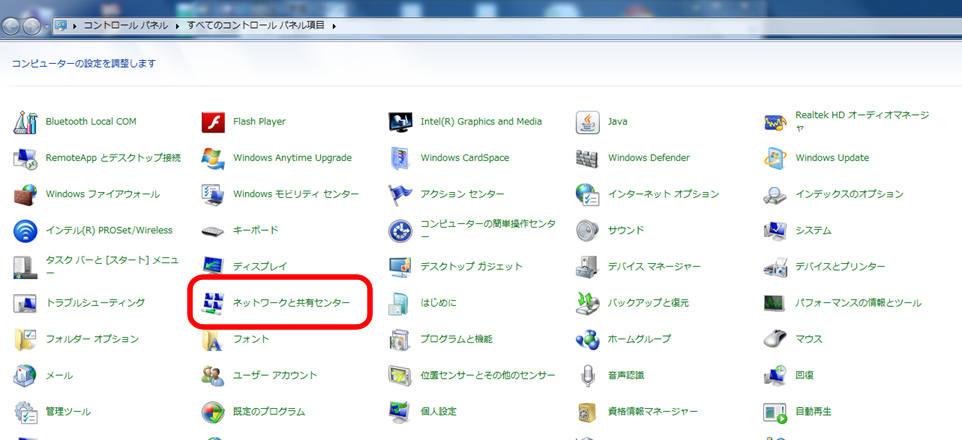Screen dimensions: 962x440
Task: Click the Windows Update icon
Action: 775,158
